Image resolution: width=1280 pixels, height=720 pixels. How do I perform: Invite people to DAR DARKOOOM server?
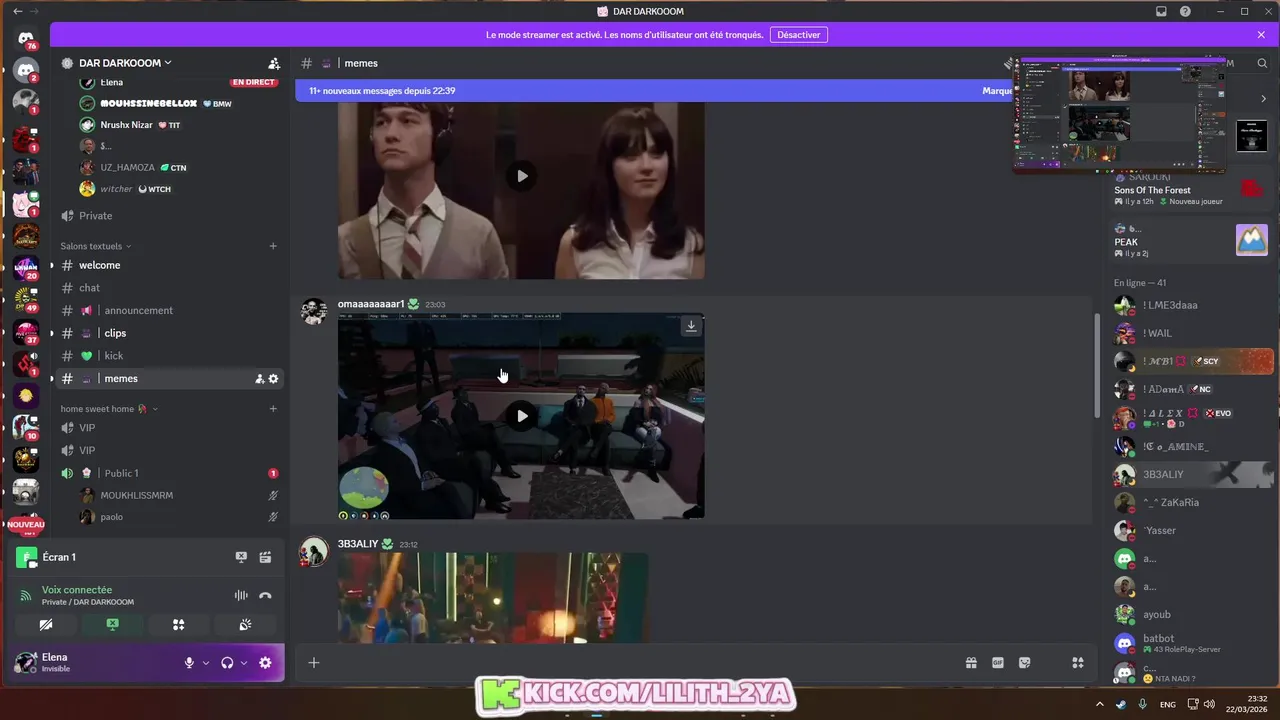point(274,63)
